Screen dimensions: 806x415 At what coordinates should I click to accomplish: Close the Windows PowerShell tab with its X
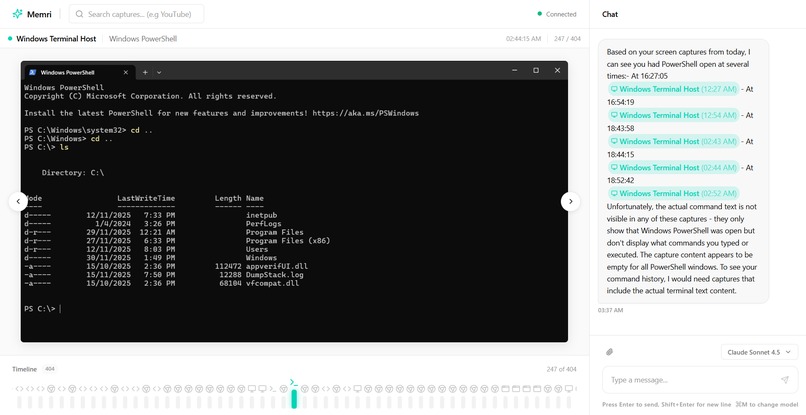pos(126,73)
